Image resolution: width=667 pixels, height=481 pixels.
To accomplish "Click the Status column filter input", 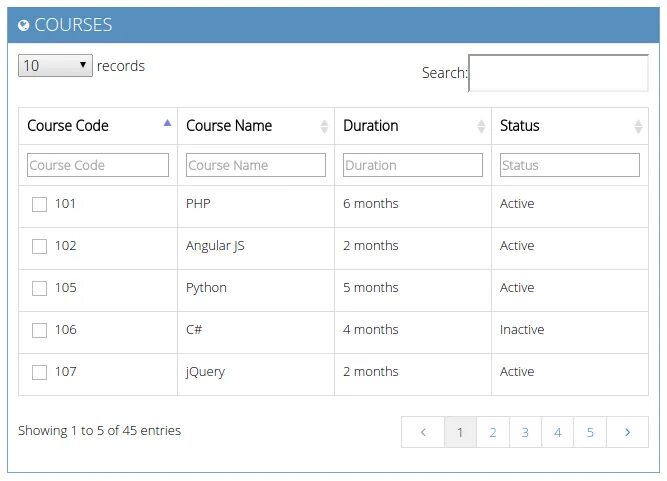I will click(569, 165).
